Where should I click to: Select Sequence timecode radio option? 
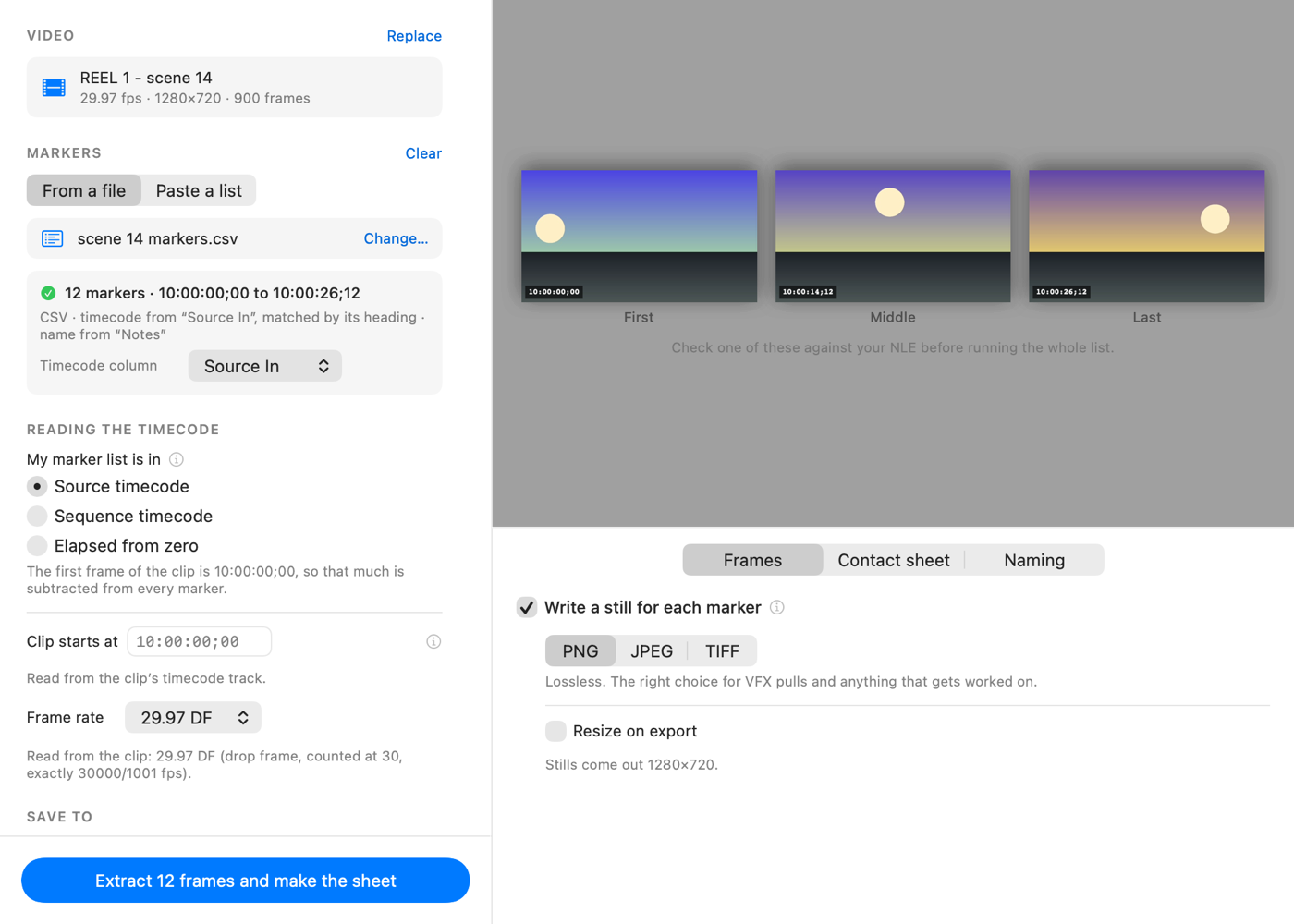[x=37, y=516]
